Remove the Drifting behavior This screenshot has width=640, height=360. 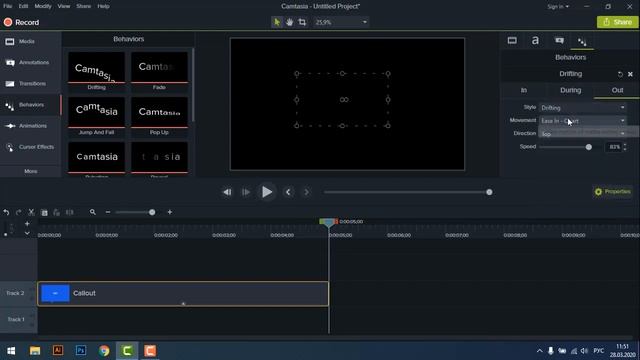[630, 74]
